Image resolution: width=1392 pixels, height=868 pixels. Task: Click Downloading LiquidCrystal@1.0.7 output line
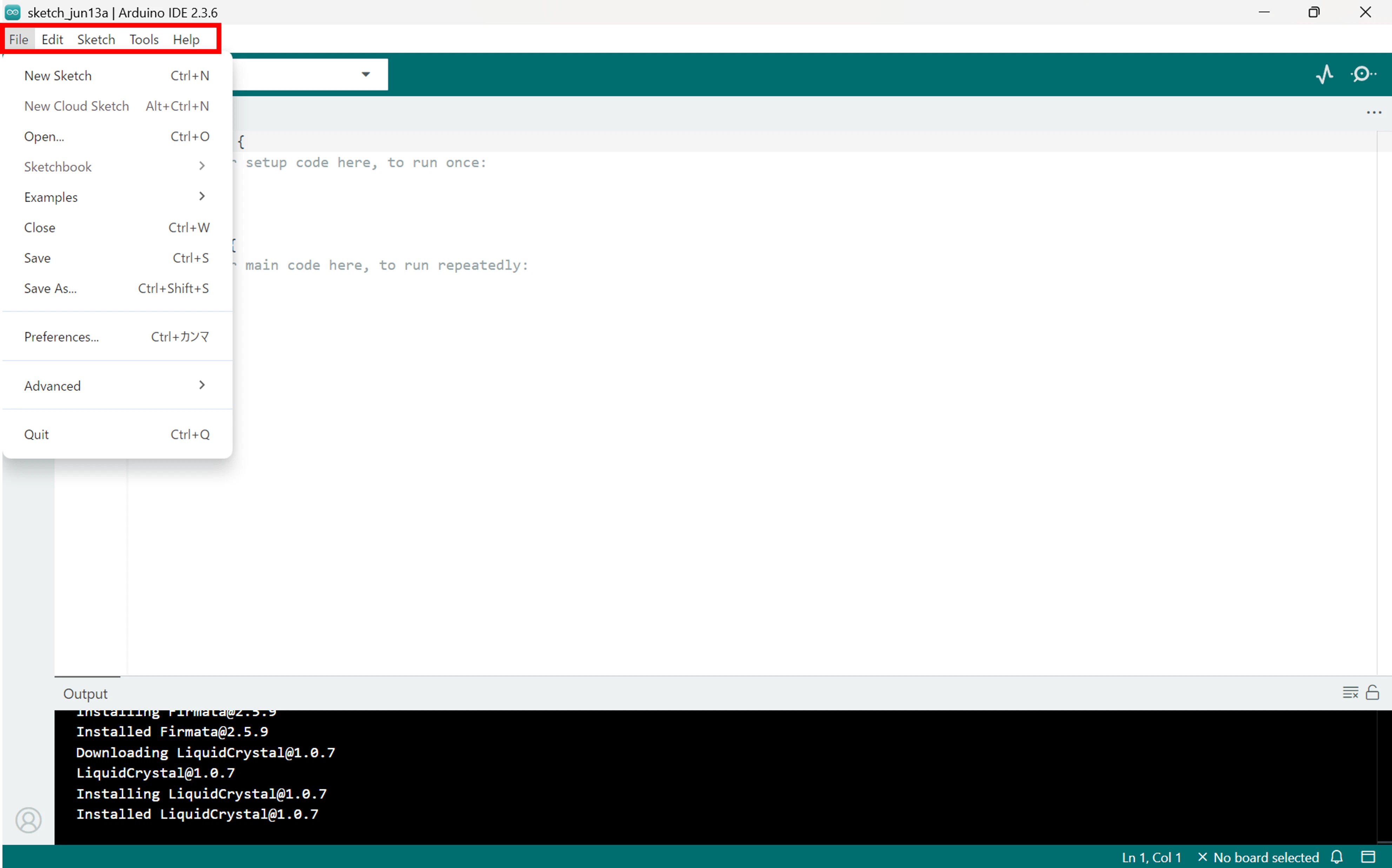206,753
